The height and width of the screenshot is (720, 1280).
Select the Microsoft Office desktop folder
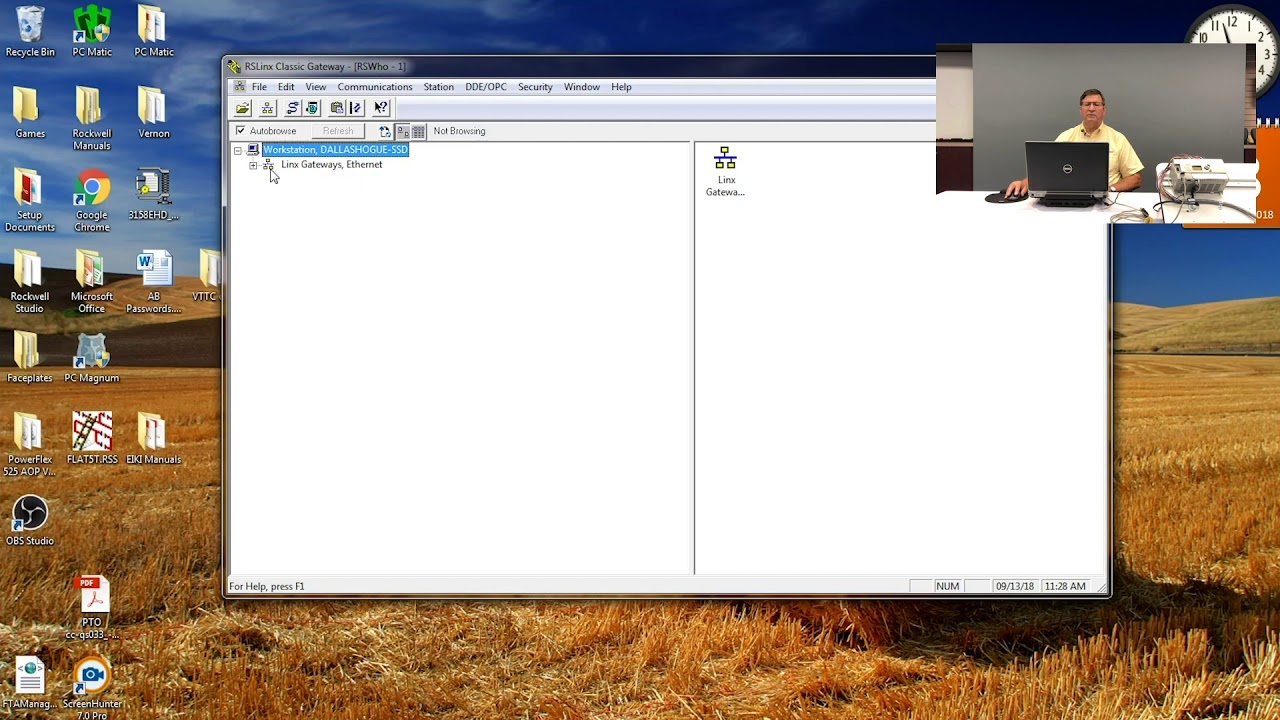click(92, 282)
